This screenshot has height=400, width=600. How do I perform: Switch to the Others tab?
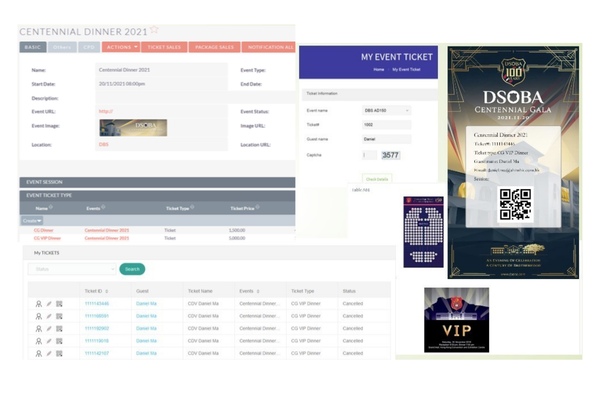click(62, 46)
